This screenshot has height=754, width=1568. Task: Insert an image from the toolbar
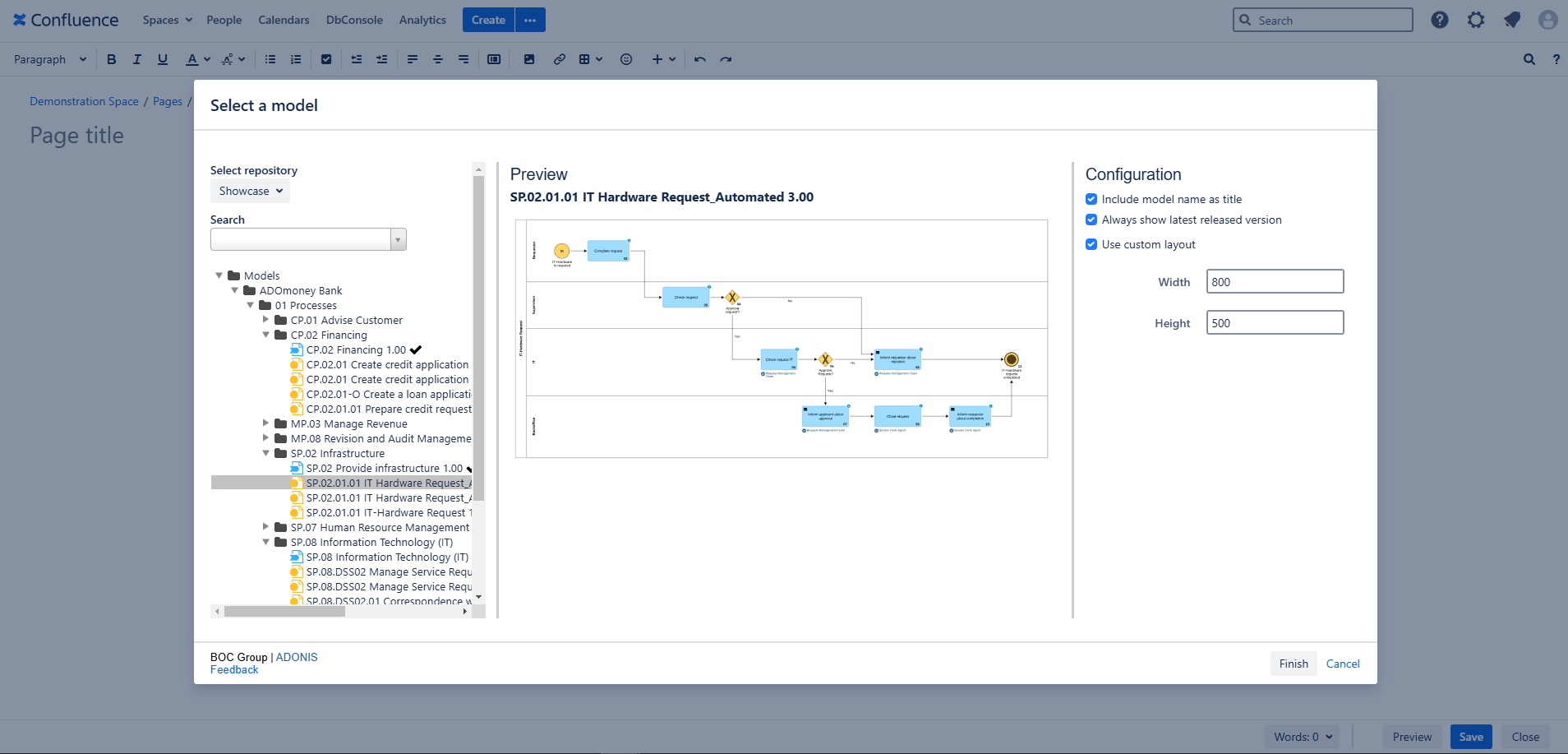tap(528, 58)
